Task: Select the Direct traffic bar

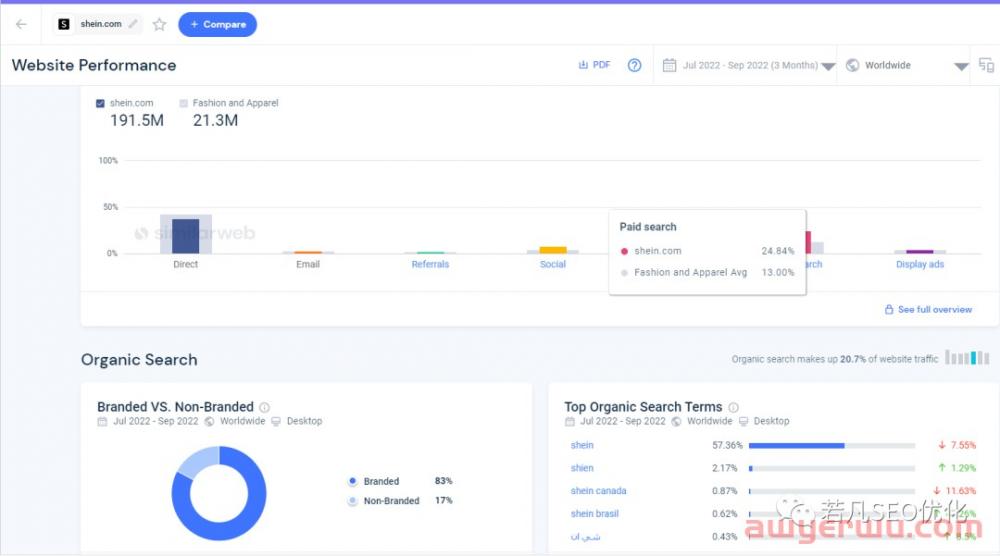Action: (186, 235)
